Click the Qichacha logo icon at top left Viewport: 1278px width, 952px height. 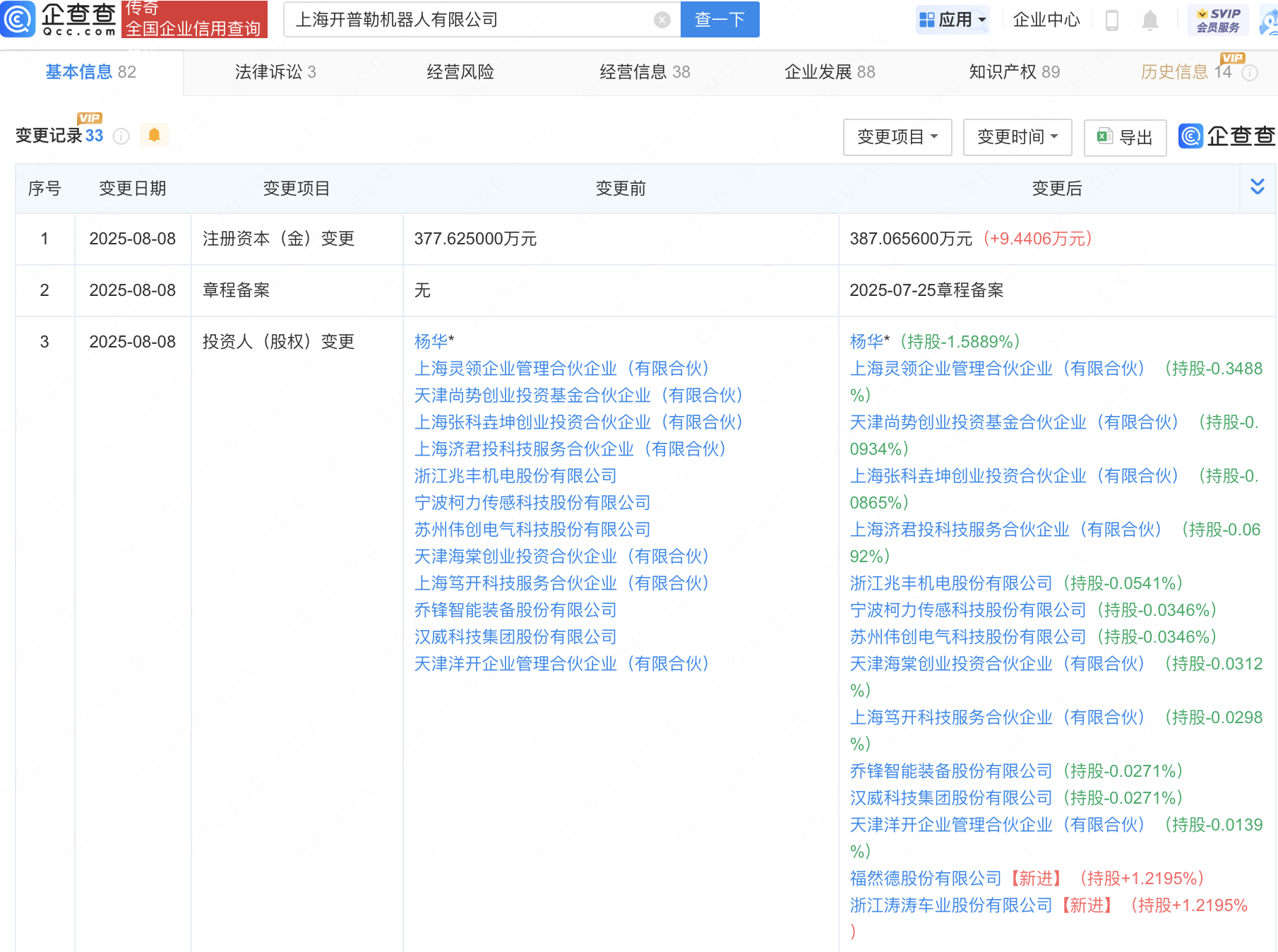(x=18, y=19)
